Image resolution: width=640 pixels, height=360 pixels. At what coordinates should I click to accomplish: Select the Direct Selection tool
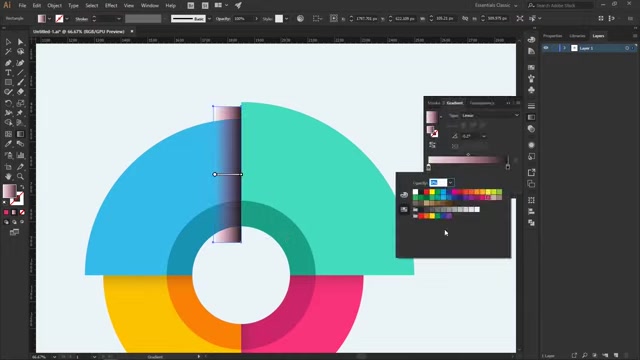click(x=20, y=42)
